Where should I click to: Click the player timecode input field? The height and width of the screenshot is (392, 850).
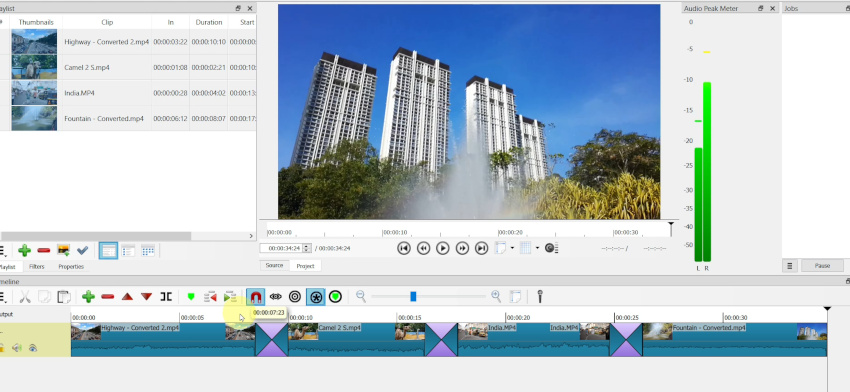pos(281,248)
